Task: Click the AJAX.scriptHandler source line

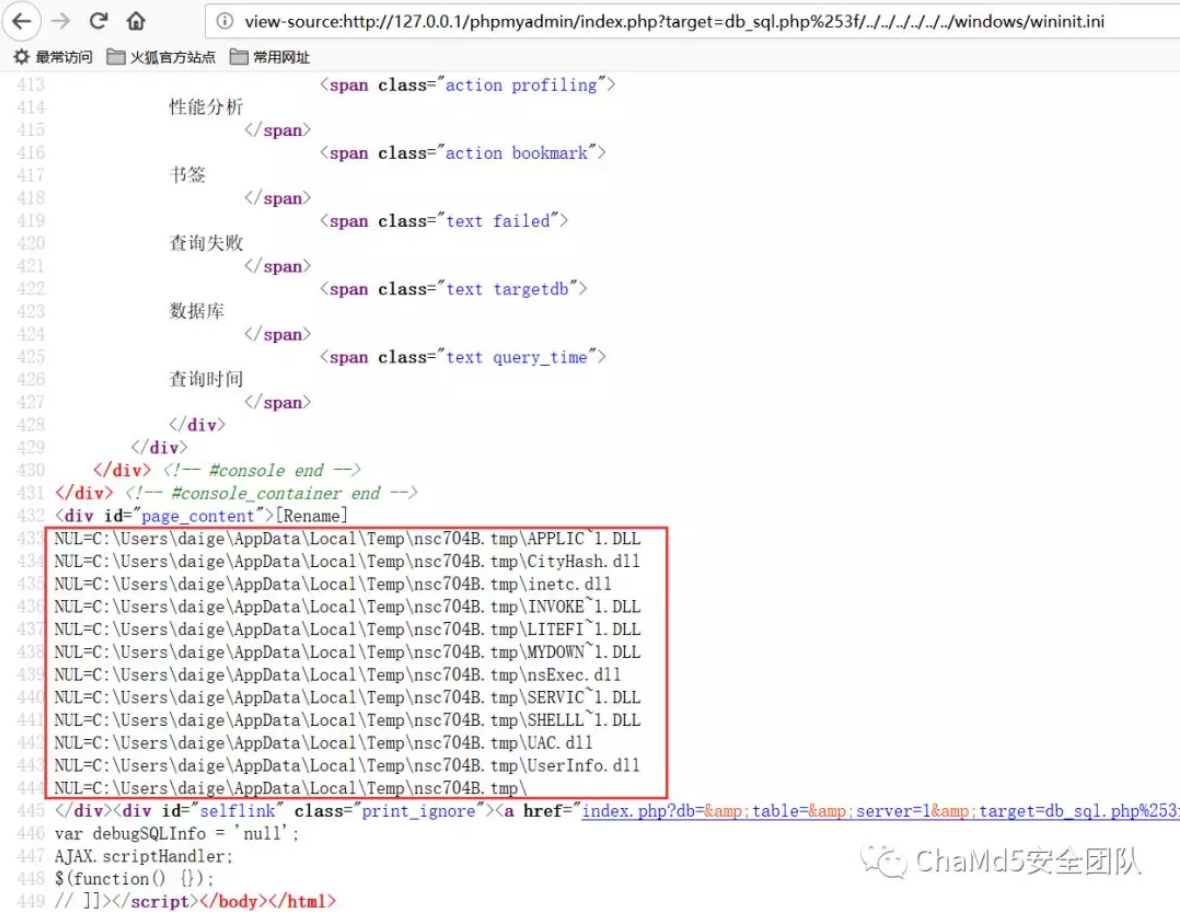Action: pos(144,856)
